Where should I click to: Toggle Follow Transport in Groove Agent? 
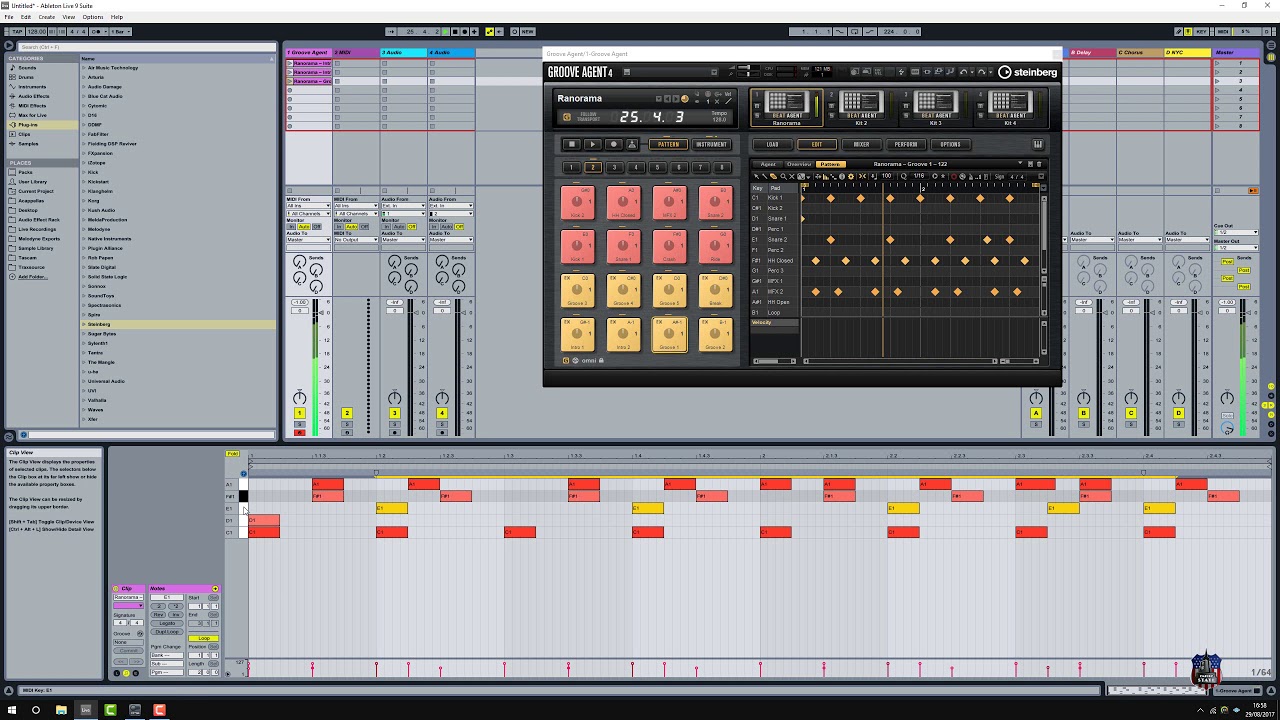[567, 117]
